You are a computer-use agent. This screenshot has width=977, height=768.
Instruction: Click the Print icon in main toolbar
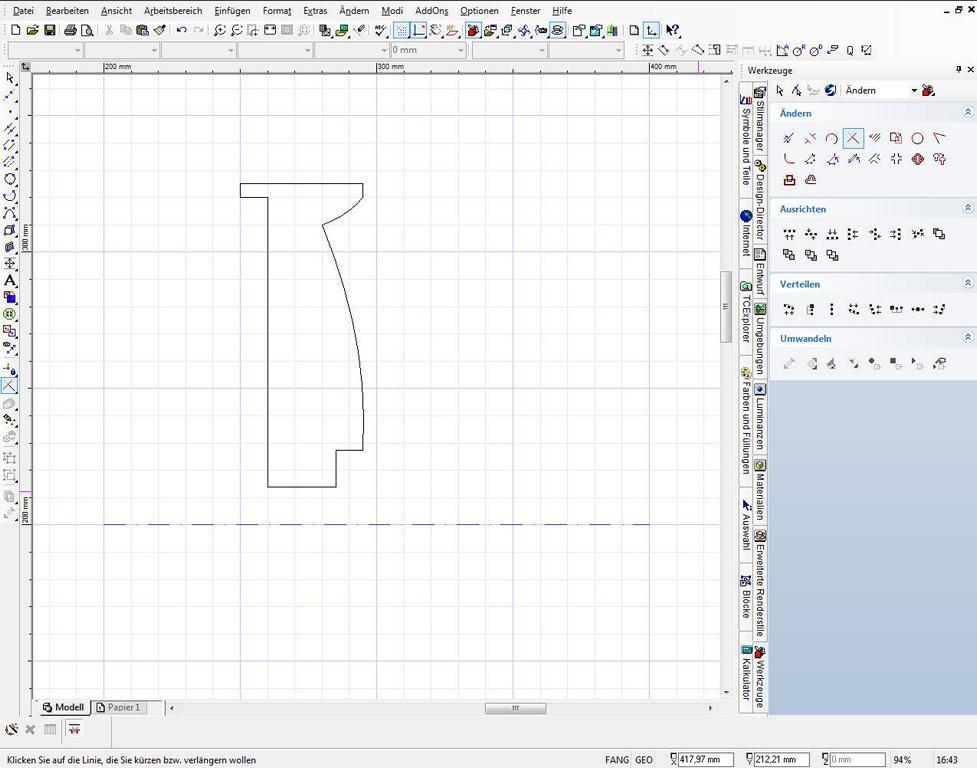(x=70, y=30)
